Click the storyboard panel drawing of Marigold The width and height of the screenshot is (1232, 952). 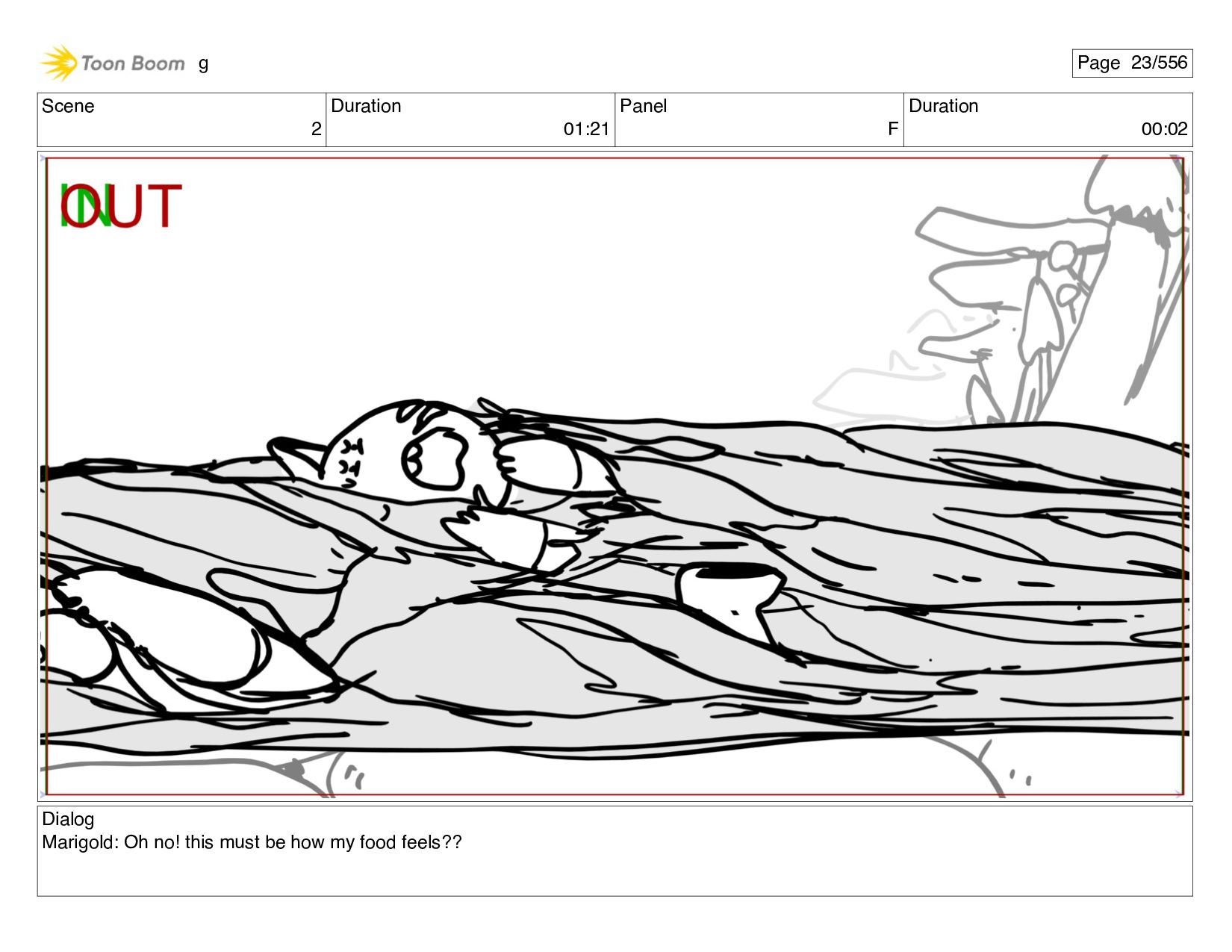pos(615,476)
